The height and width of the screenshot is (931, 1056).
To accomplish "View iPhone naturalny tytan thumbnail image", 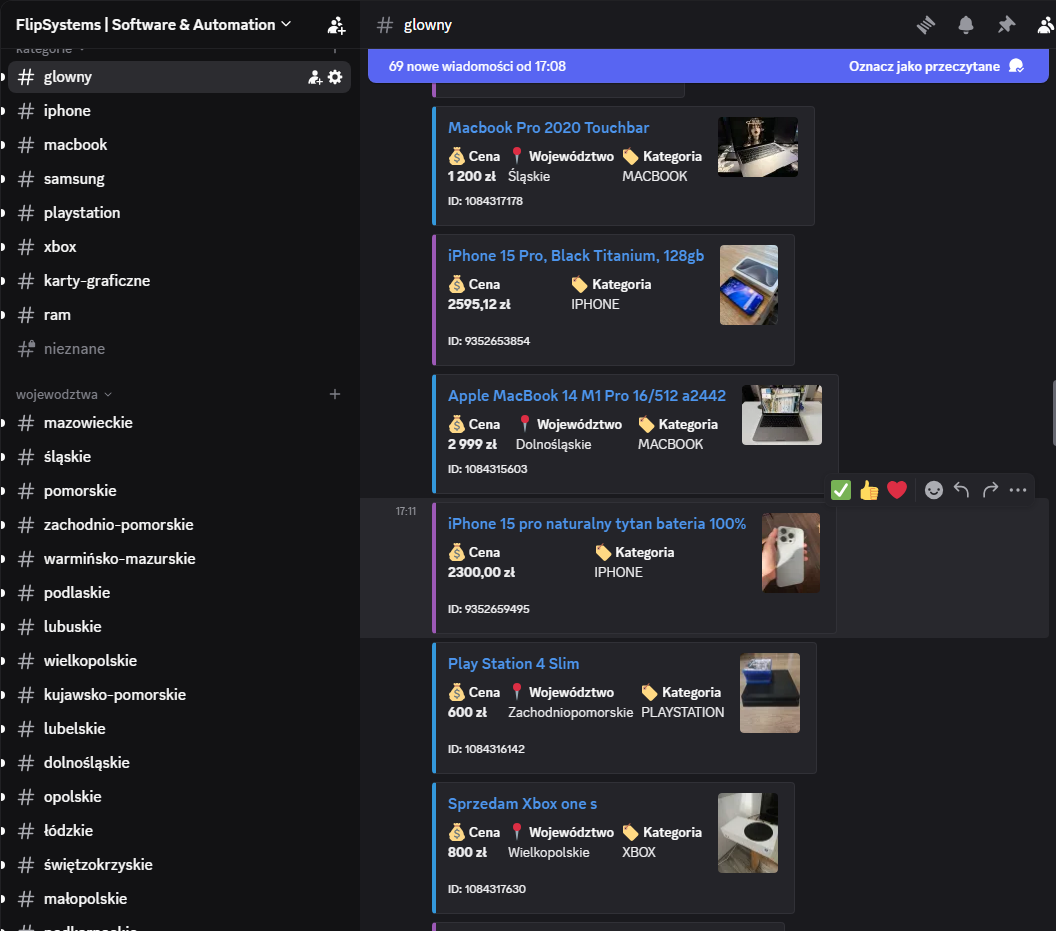I will tap(791, 553).
